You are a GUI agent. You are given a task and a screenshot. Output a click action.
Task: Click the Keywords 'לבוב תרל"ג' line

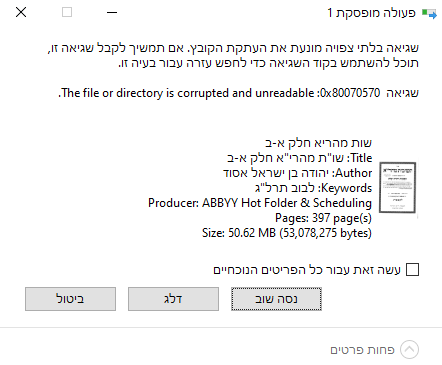313,188
